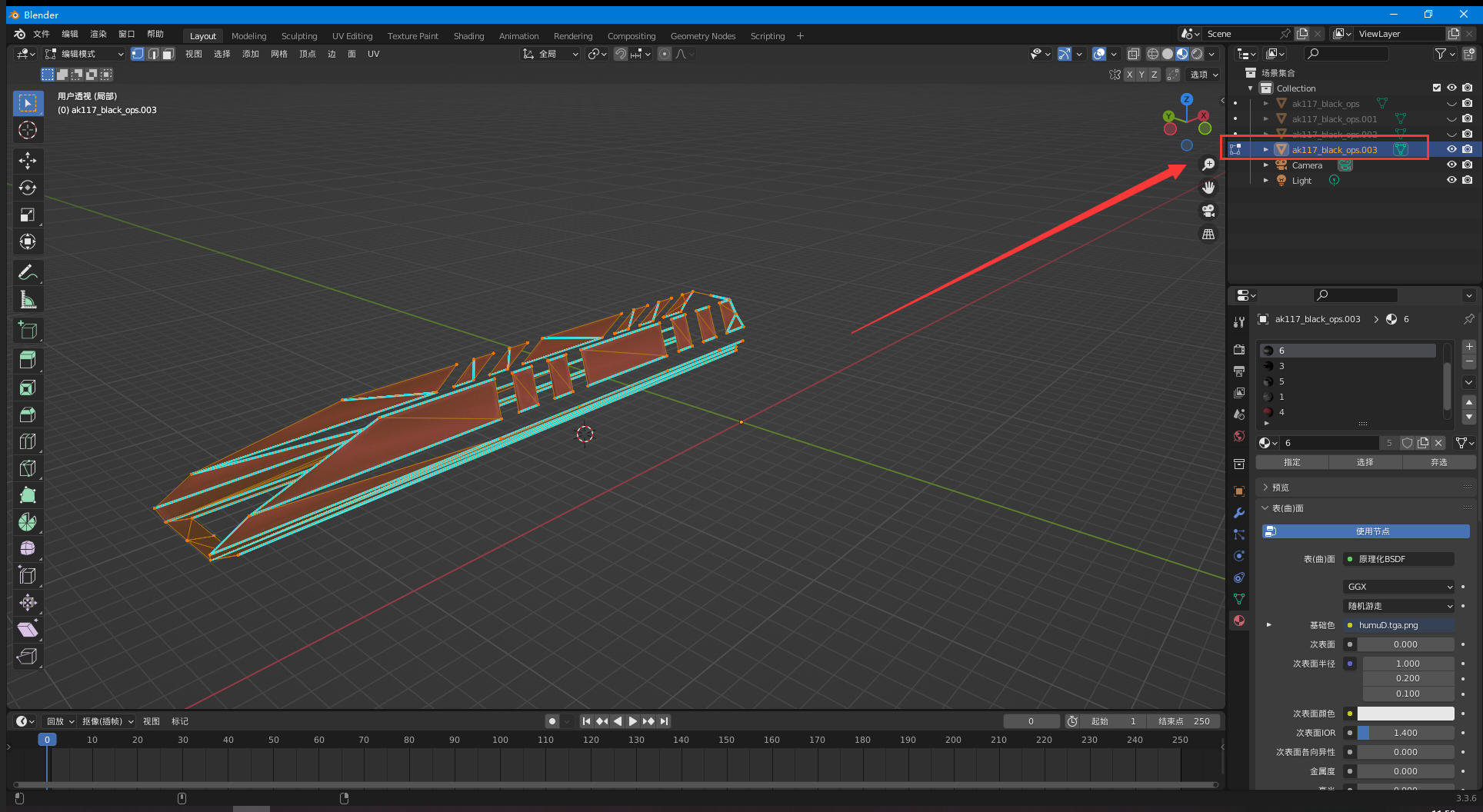This screenshot has width=1483, height=812.
Task: Open the Mesh (网格) menu
Action: [278, 54]
